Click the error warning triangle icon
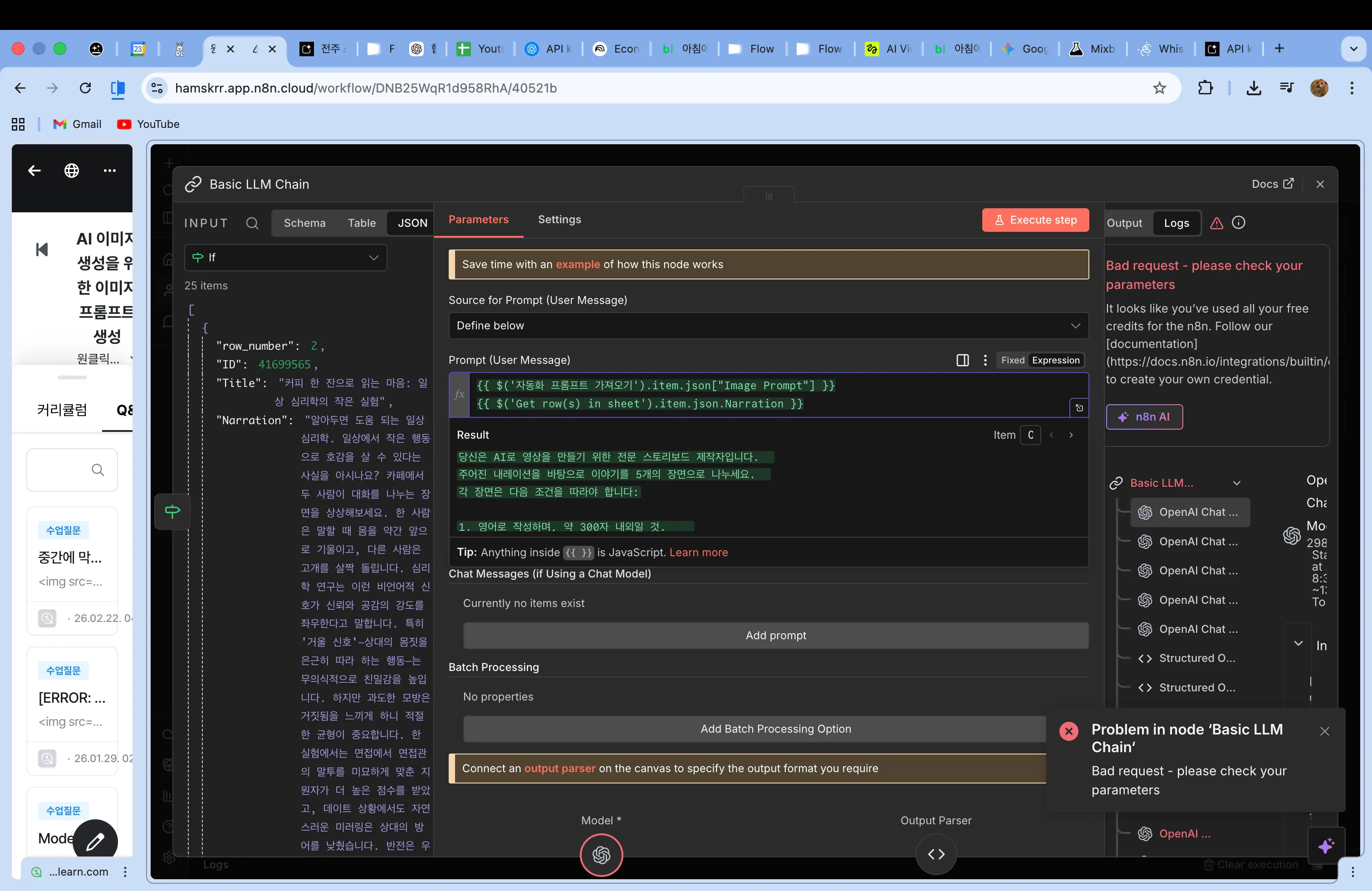The image size is (1372, 891). click(x=1216, y=223)
